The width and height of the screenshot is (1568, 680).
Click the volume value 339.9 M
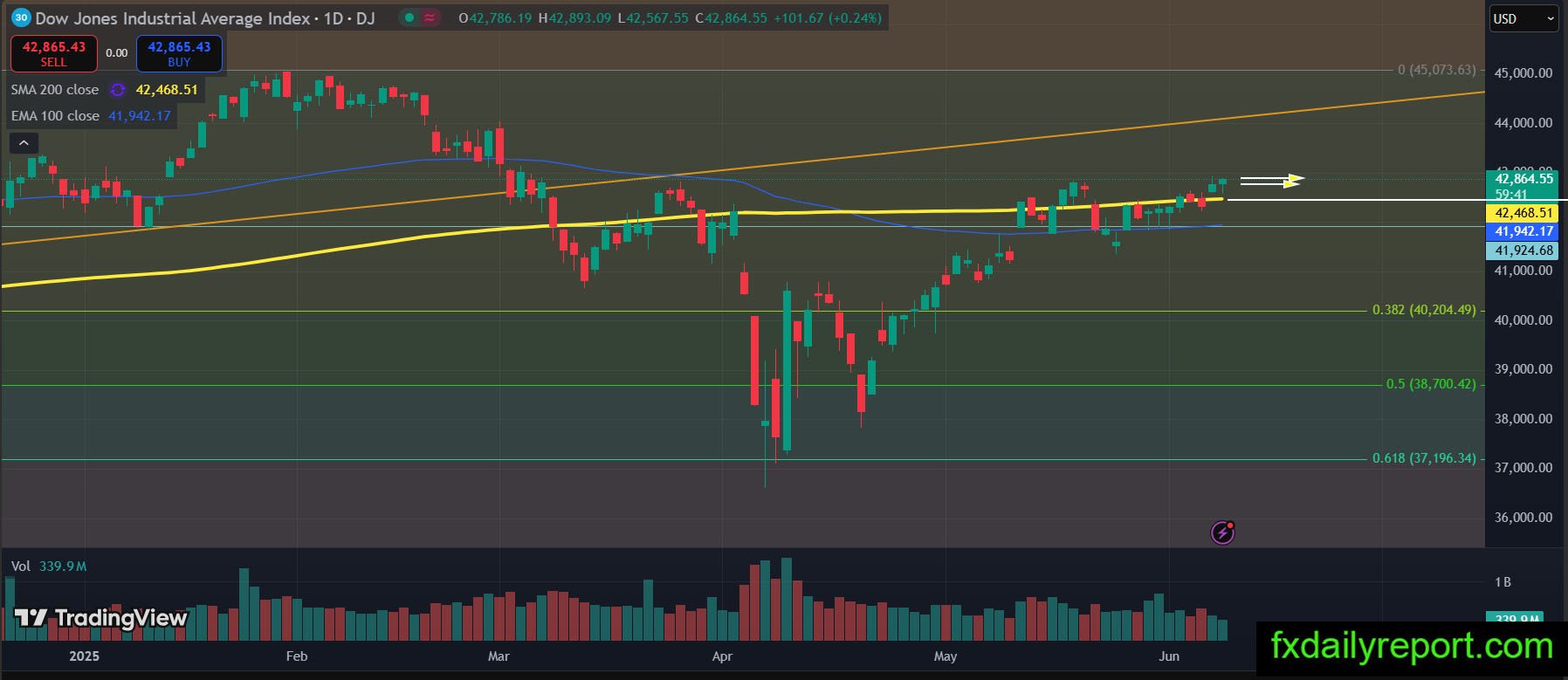tap(63, 567)
